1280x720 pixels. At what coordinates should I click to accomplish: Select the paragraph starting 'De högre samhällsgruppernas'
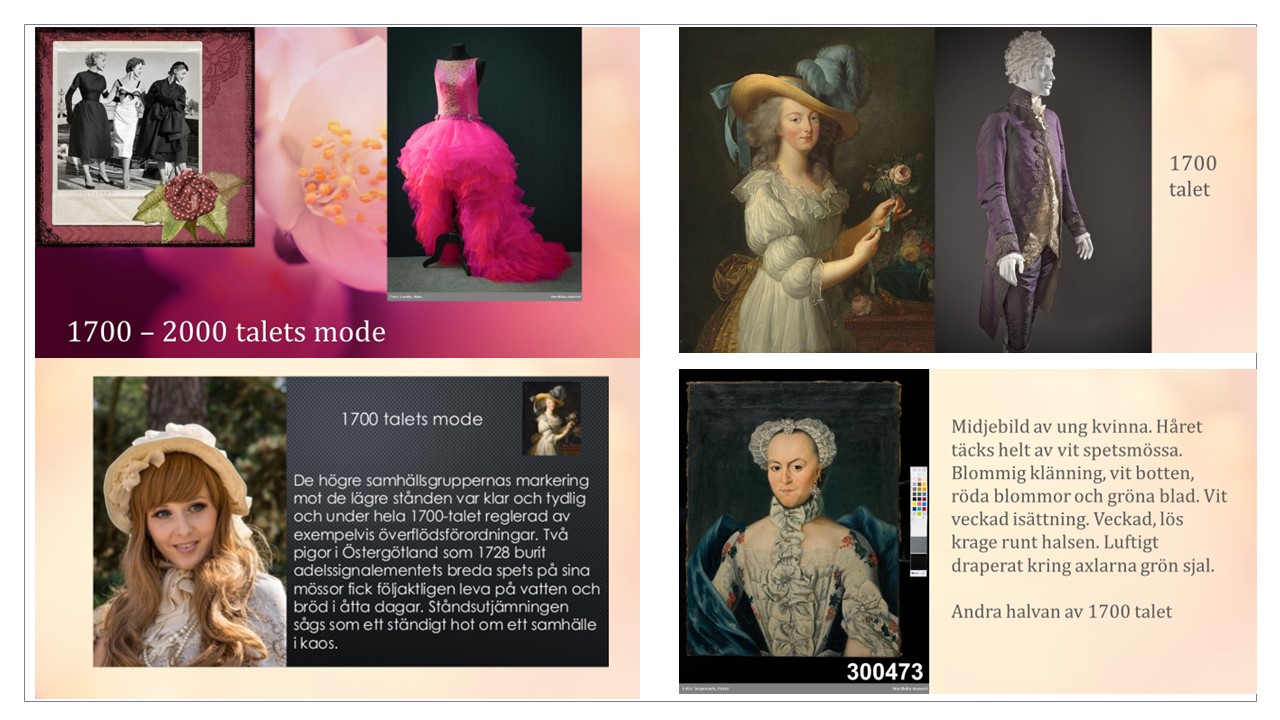pyautogui.click(x=446, y=562)
